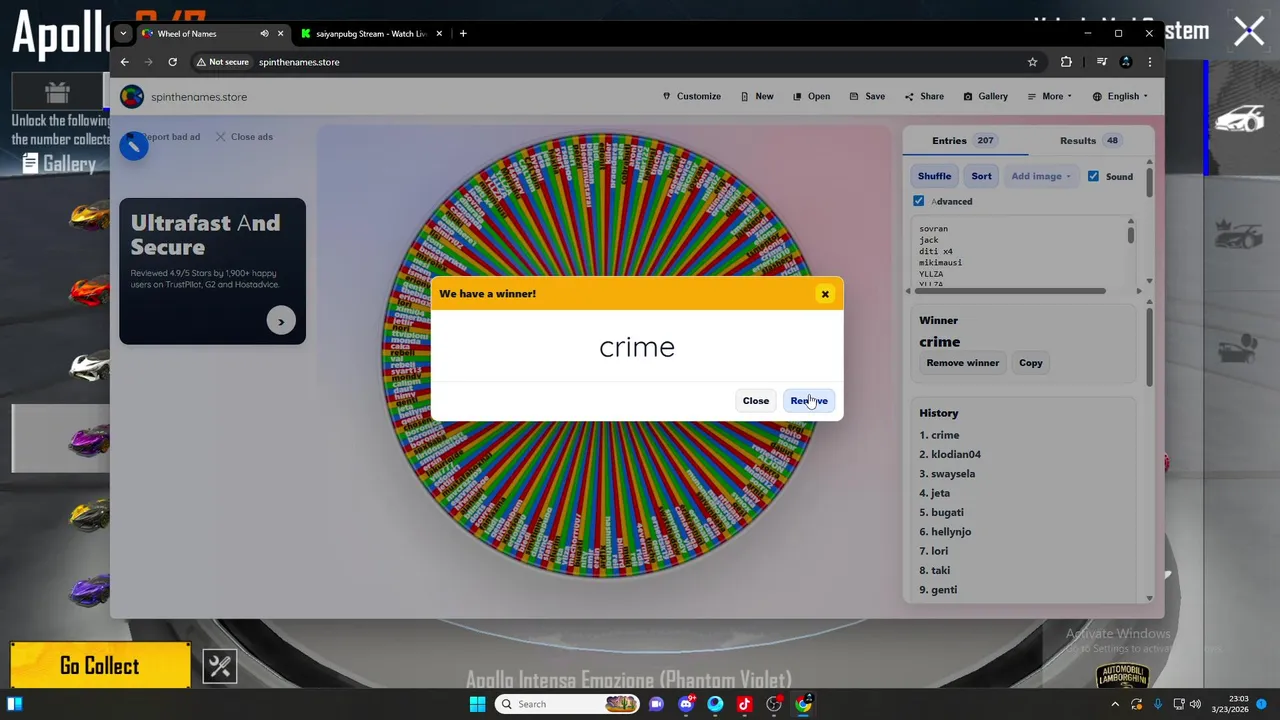Bookmark this page with the star
Image resolution: width=1280 pixels, height=720 pixels.
click(x=1032, y=62)
